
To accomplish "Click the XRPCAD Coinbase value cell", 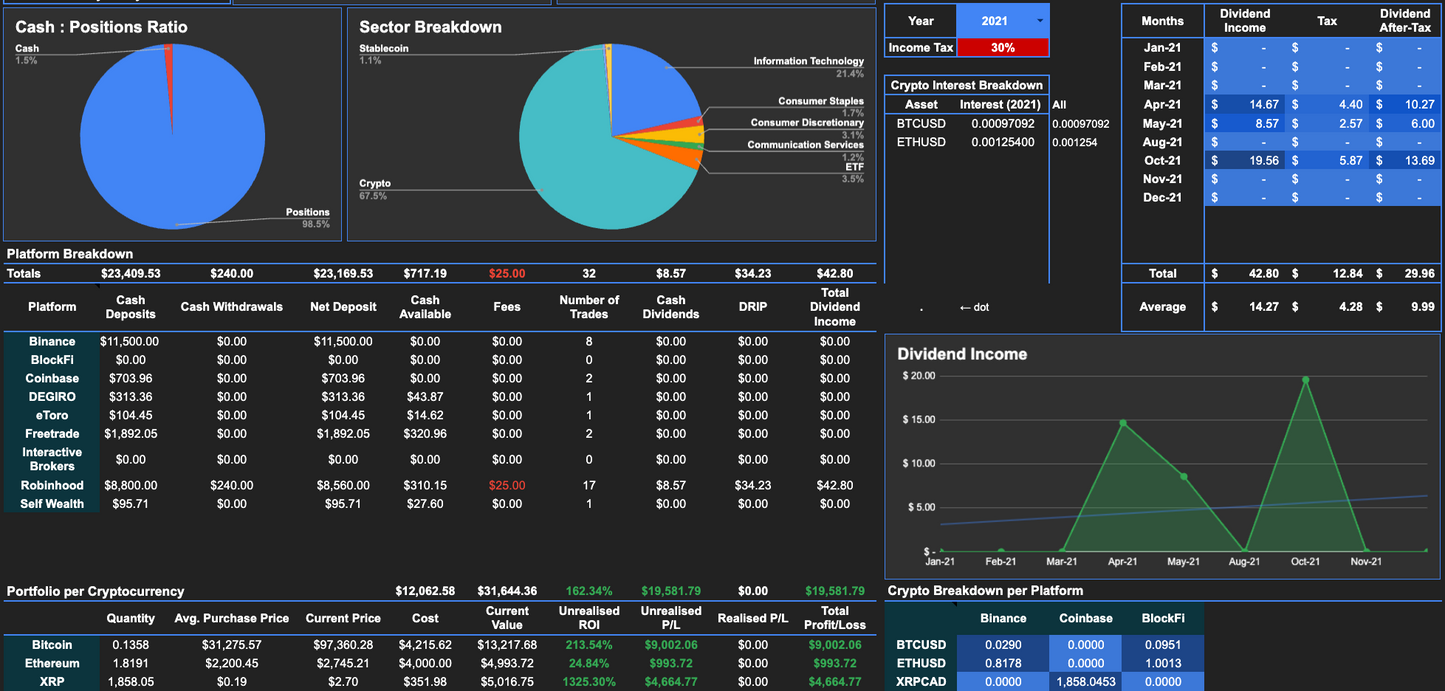I will (1085, 681).
